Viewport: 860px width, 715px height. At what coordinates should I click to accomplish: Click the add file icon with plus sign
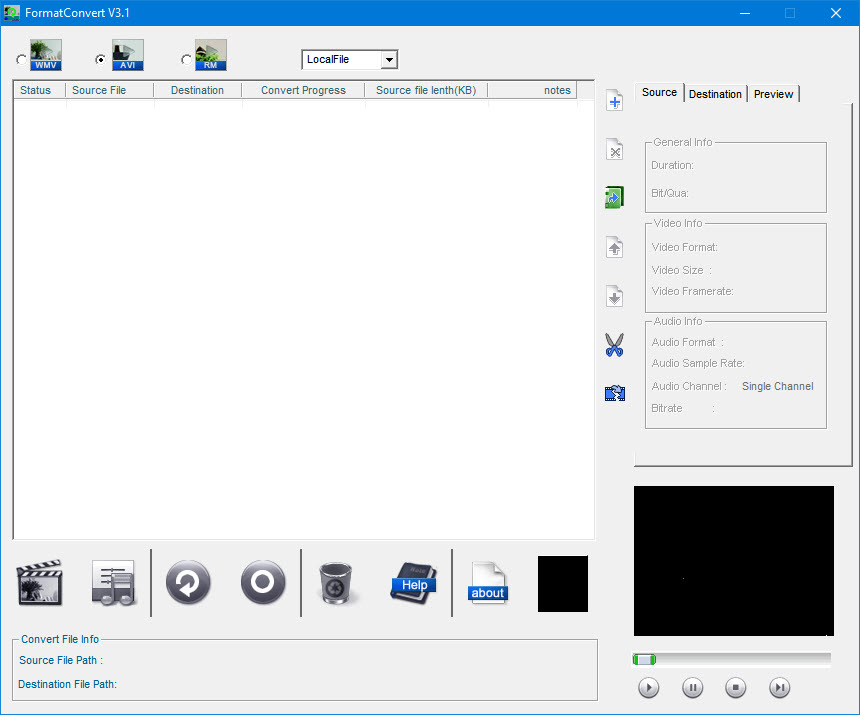coord(615,101)
